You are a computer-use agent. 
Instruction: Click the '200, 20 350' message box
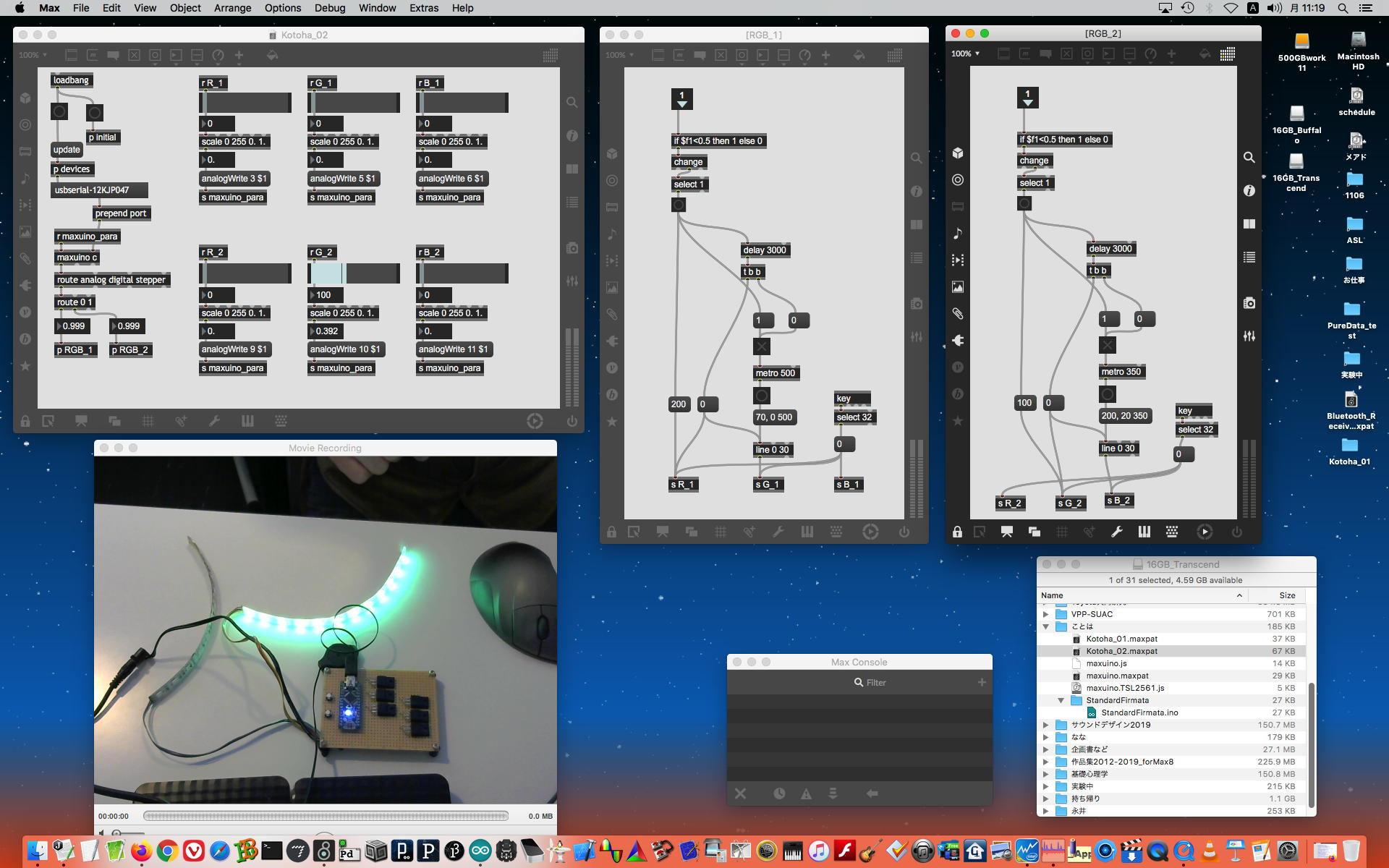[1123, 416]
